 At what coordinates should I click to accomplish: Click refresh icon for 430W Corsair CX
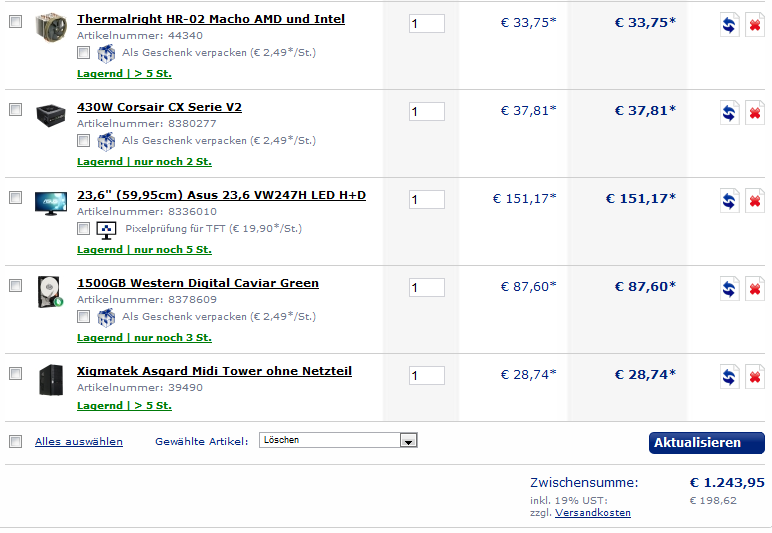click(730, 113)
